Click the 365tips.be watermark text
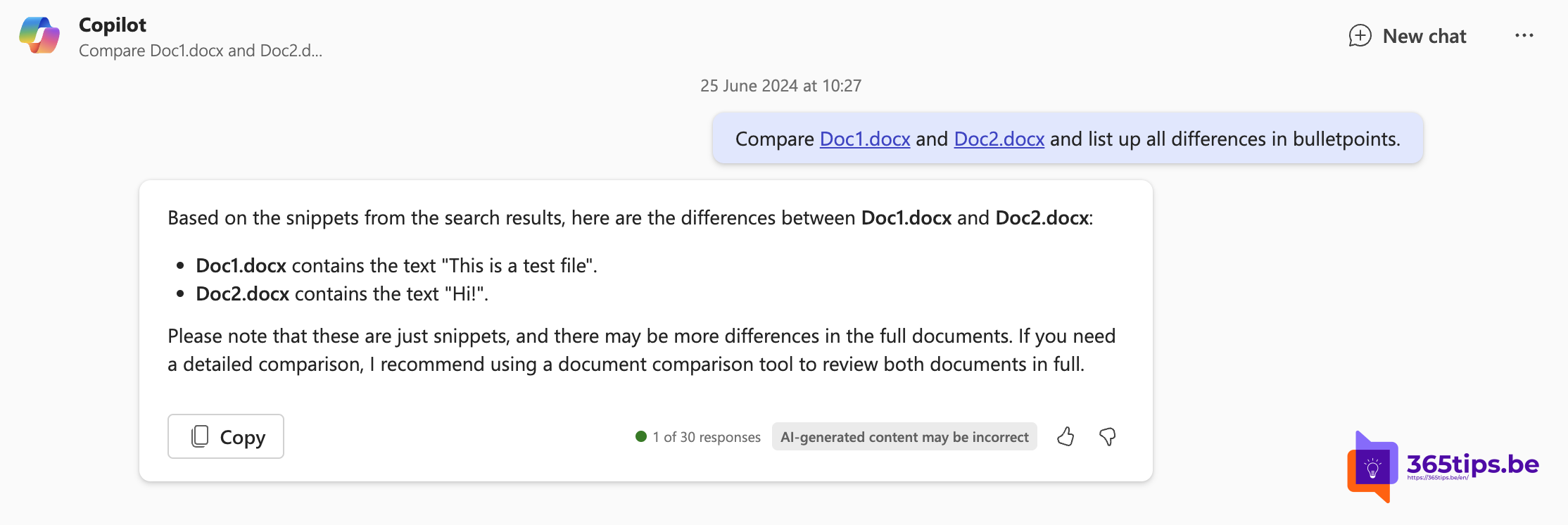 tap(1472, 464)
